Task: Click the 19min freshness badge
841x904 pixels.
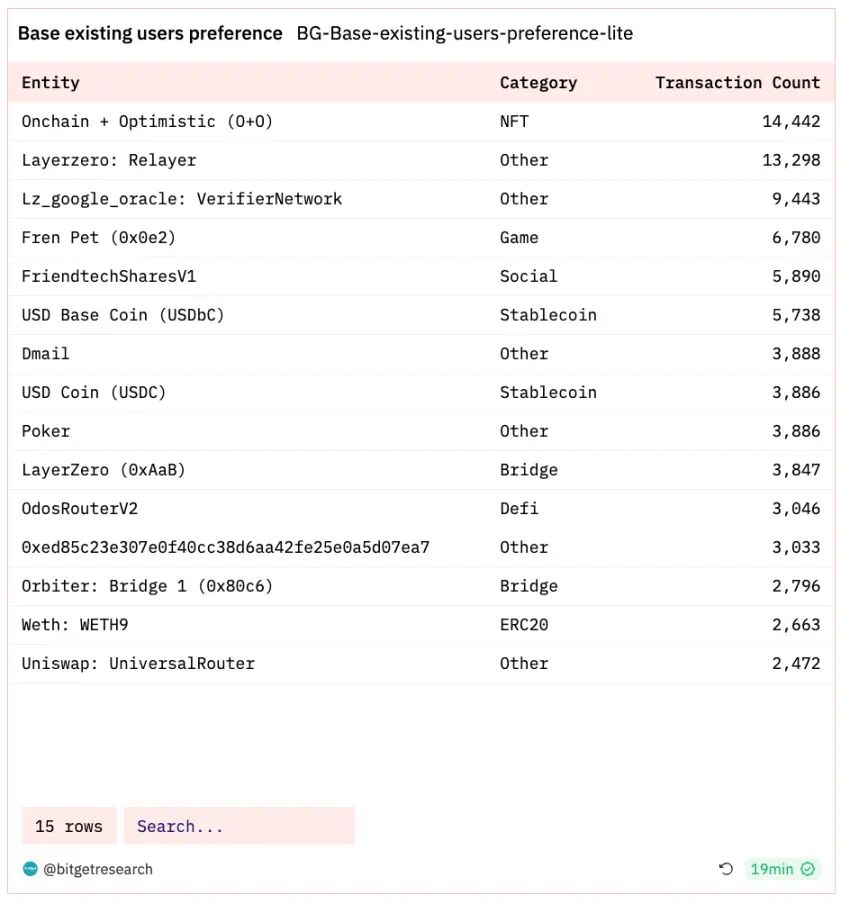Action: (x=772, y=869)
